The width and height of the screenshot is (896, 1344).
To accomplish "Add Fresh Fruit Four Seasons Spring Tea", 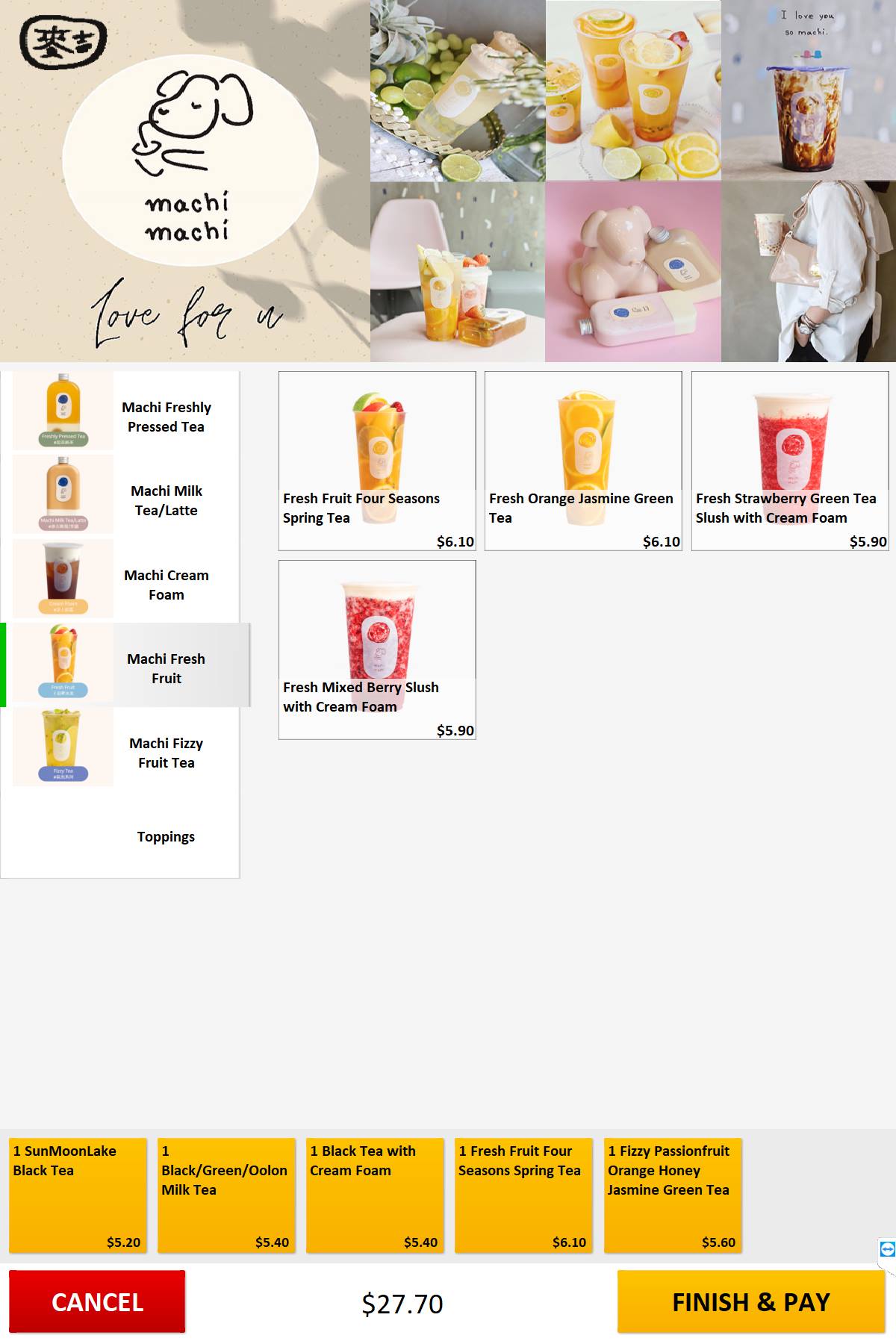I will pos(377,461).
